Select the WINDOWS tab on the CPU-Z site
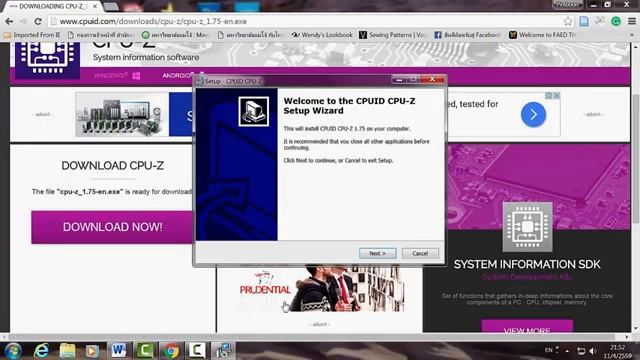Screen dimensions: 640x360 pos(117,76)
